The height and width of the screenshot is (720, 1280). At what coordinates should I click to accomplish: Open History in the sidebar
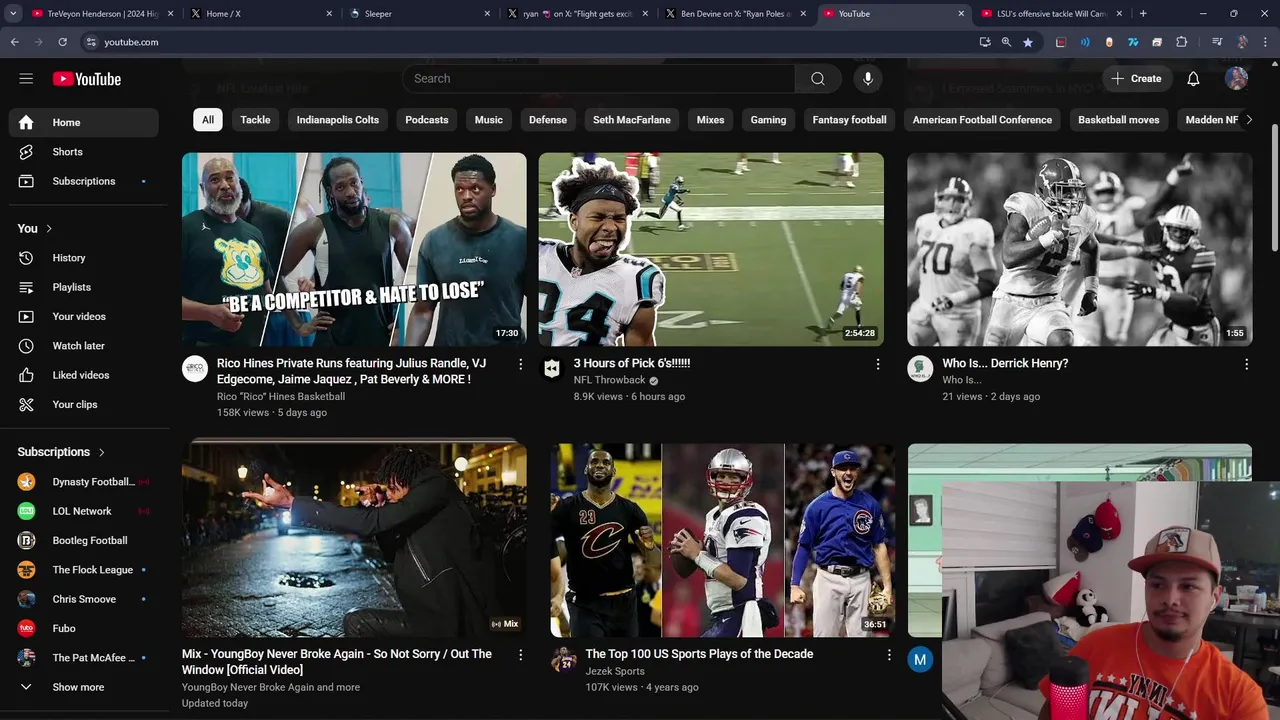tap(84, 258)
